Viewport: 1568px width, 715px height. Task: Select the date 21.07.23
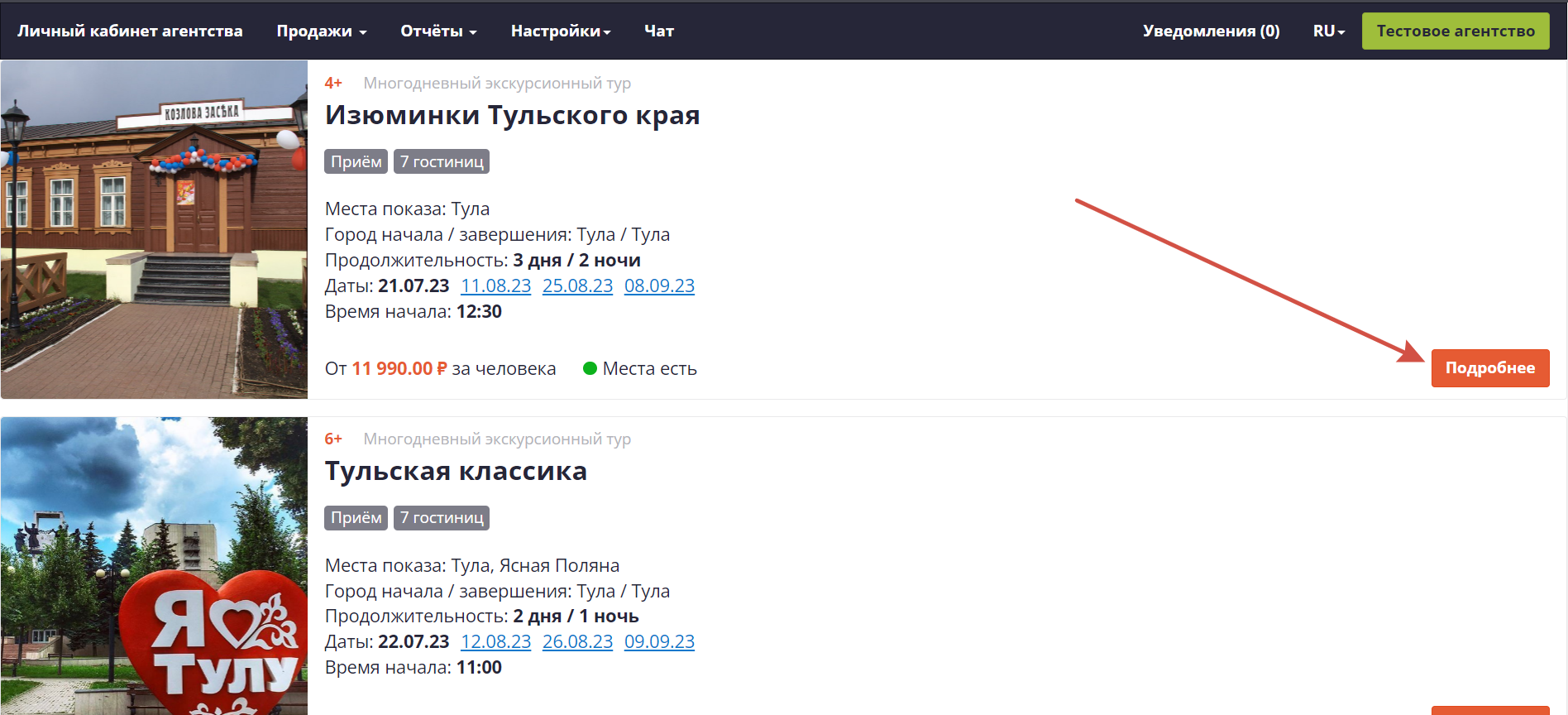[x=414, y=286]
